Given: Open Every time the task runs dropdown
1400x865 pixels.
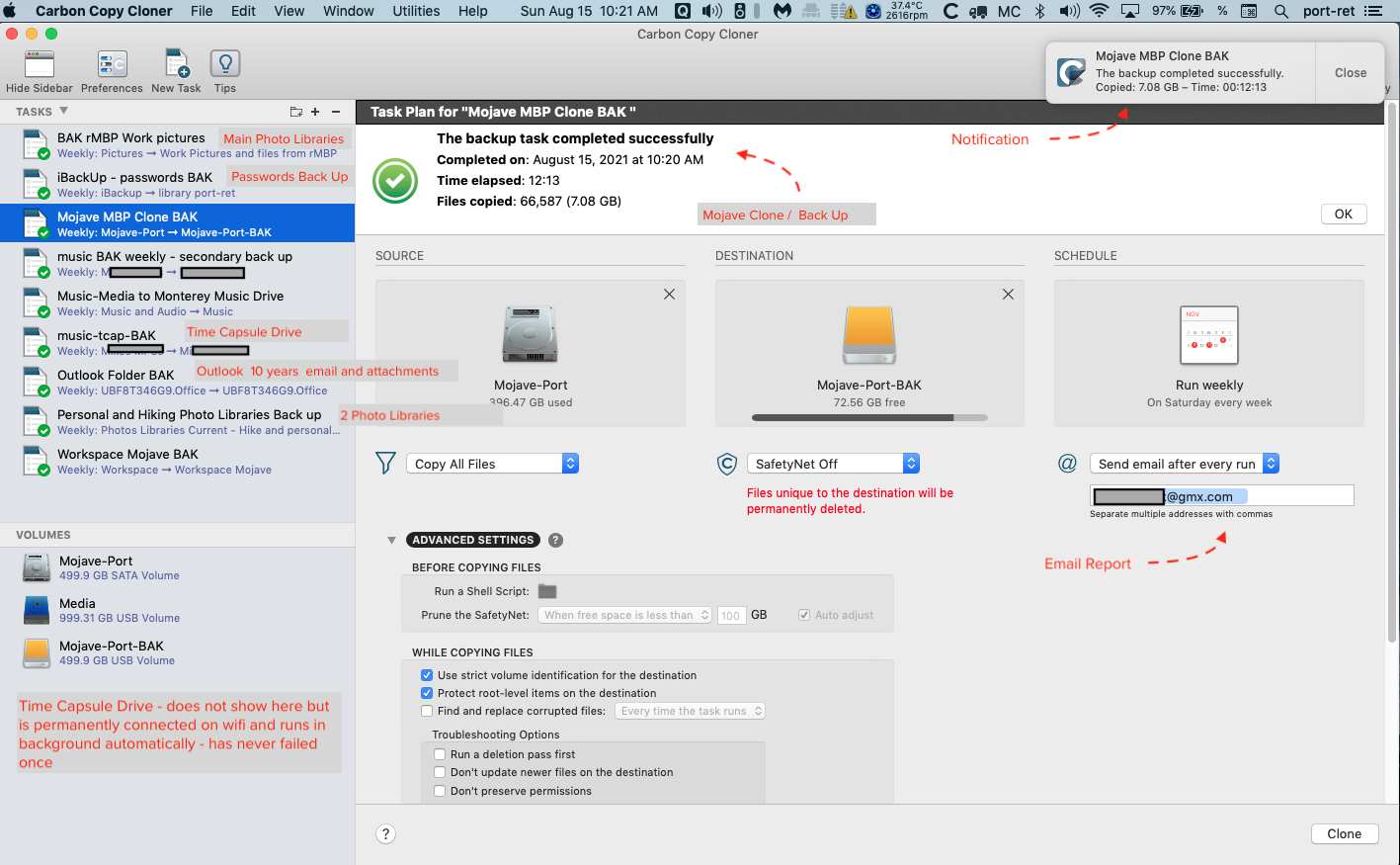Looking at the screenshot, I should click(x=691, y=711).
